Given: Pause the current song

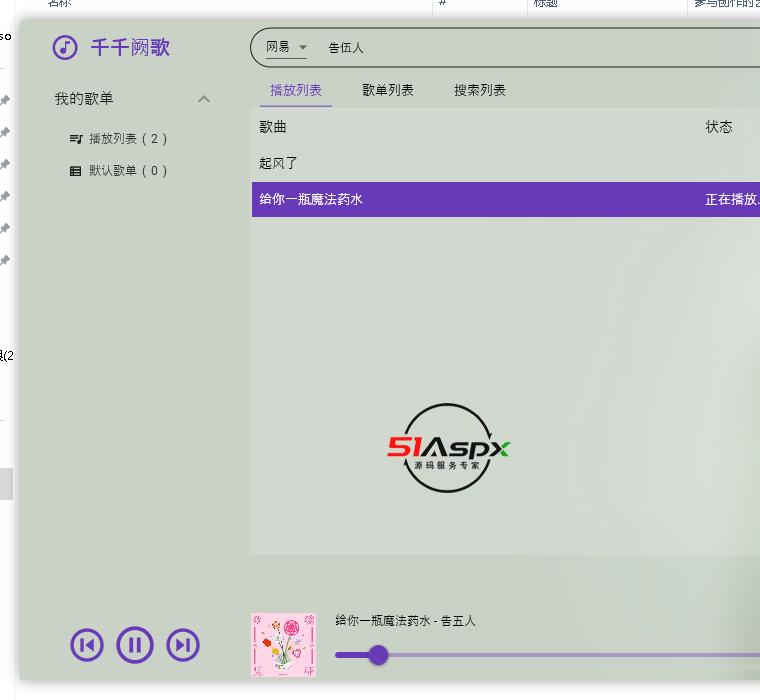Looking at the screenshot, I should pyautogui.click(x=135, y=645).
